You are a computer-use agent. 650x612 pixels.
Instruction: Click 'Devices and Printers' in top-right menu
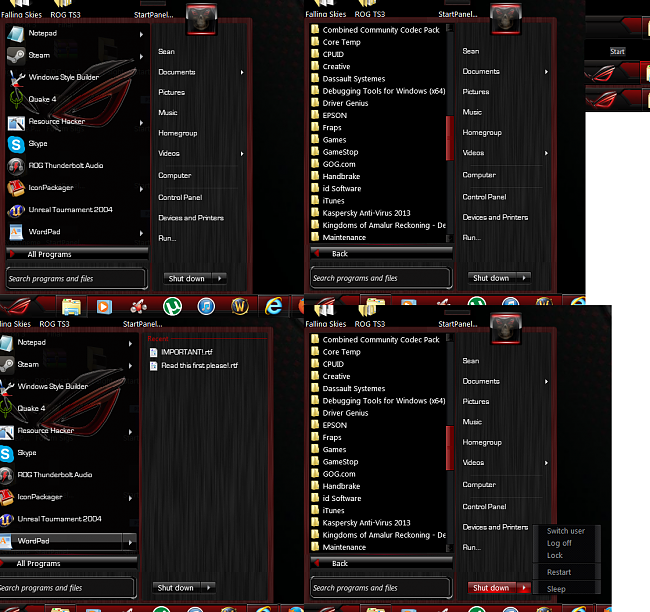495,218
